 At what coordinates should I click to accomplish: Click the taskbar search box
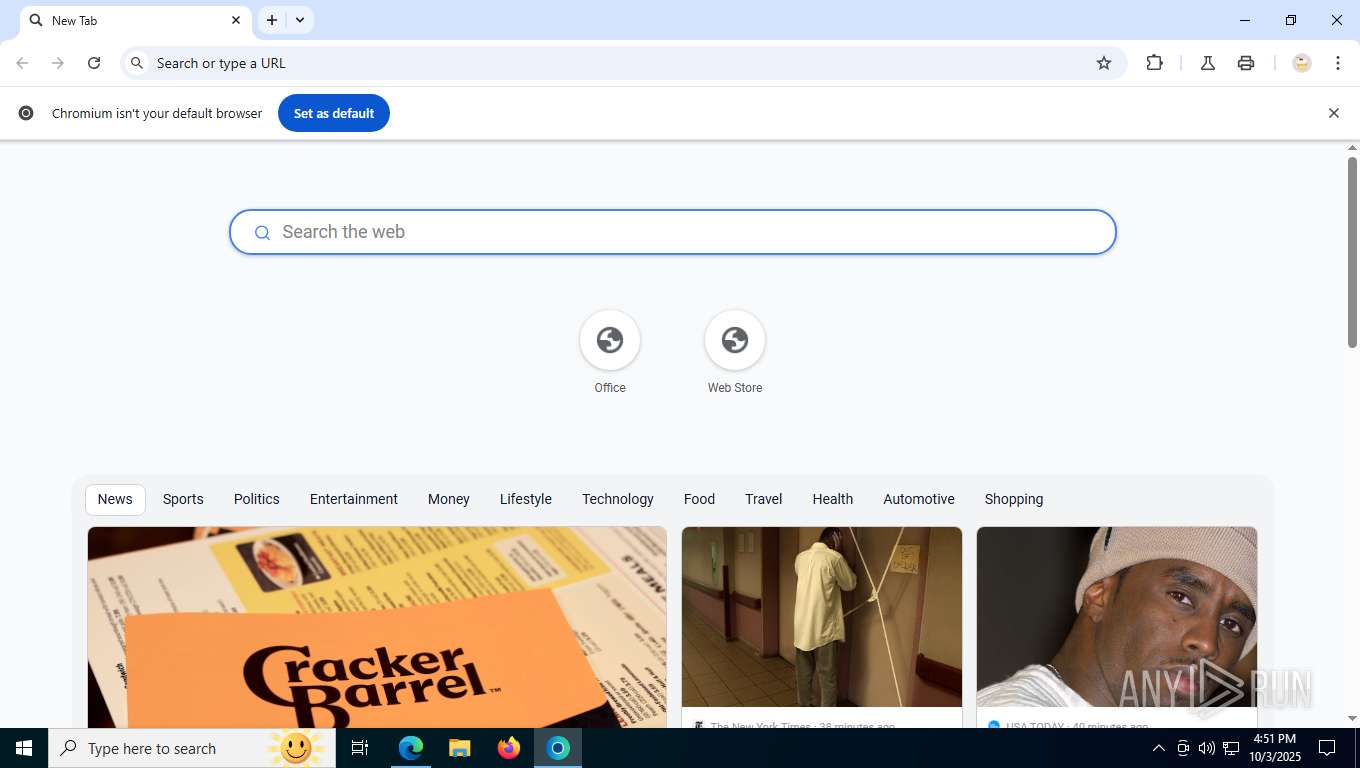[x=192, y=748]
